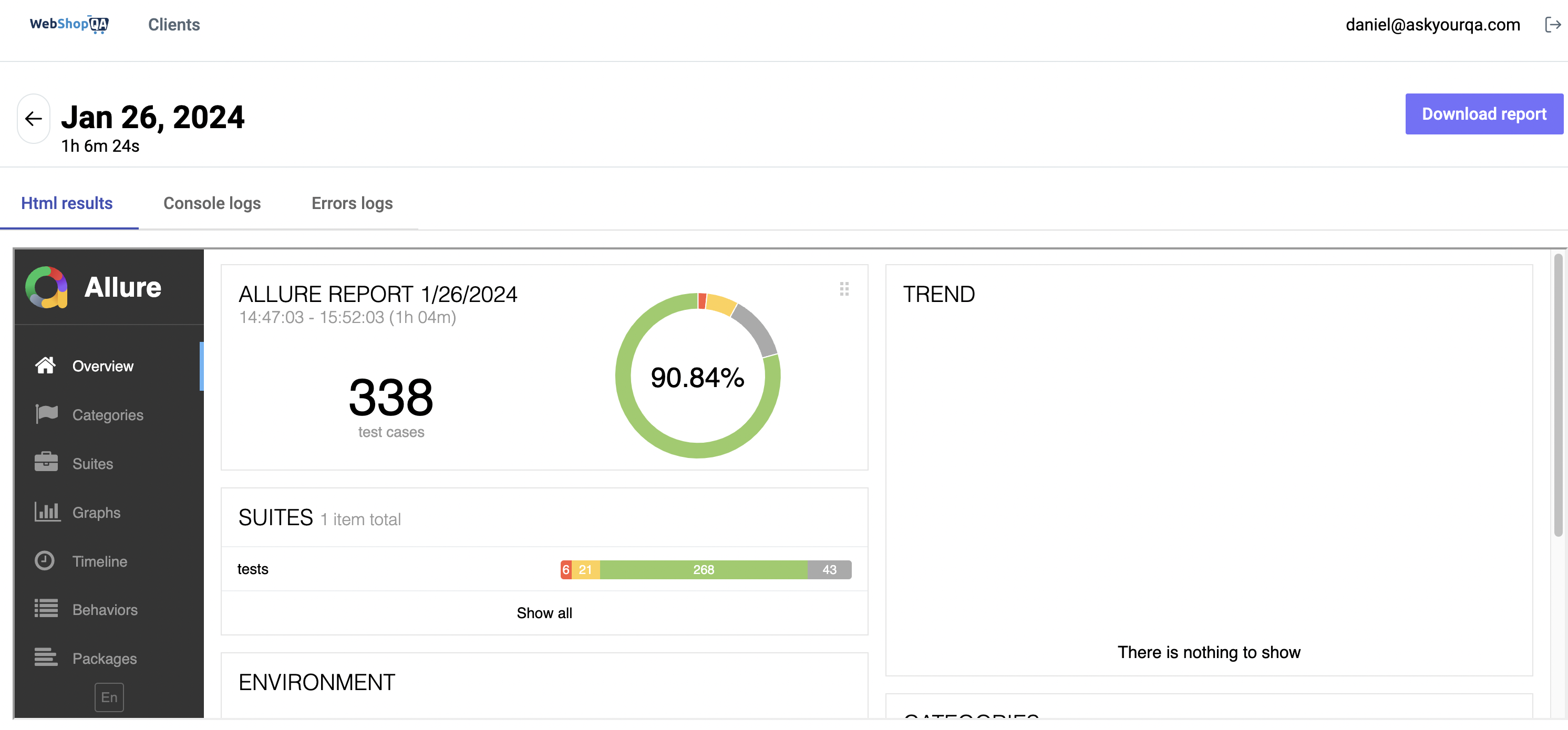Click the Categories flag icon
Viewport: 1568px width, 730px height.
46,414
